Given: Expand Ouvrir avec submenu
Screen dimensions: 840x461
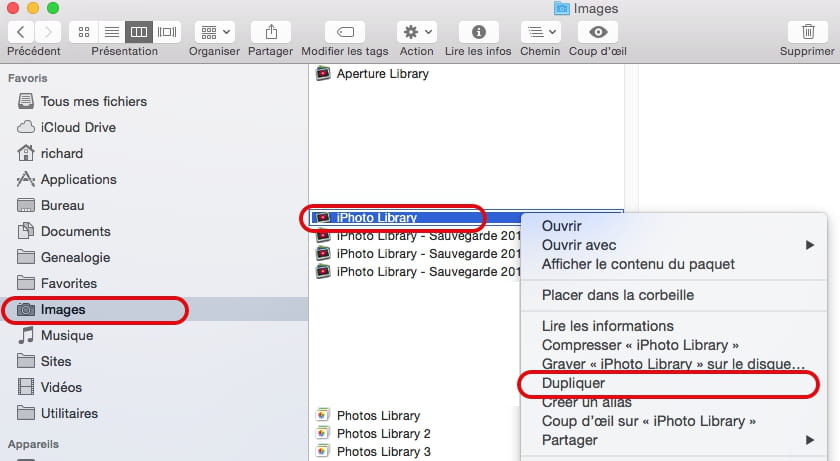Looking at the screenshot, I should pyautogui.click(x=674, y=245).
